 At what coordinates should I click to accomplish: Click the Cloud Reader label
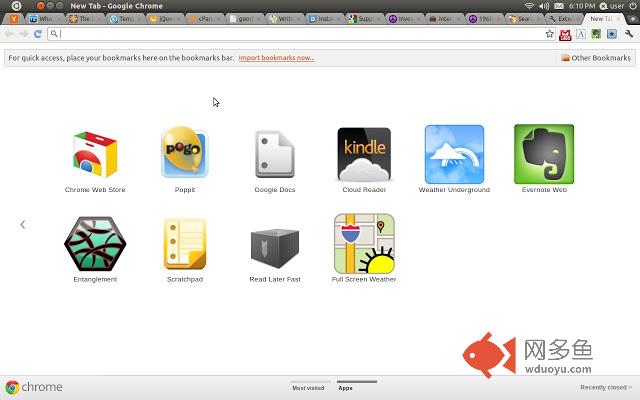[x=364, y=189]
